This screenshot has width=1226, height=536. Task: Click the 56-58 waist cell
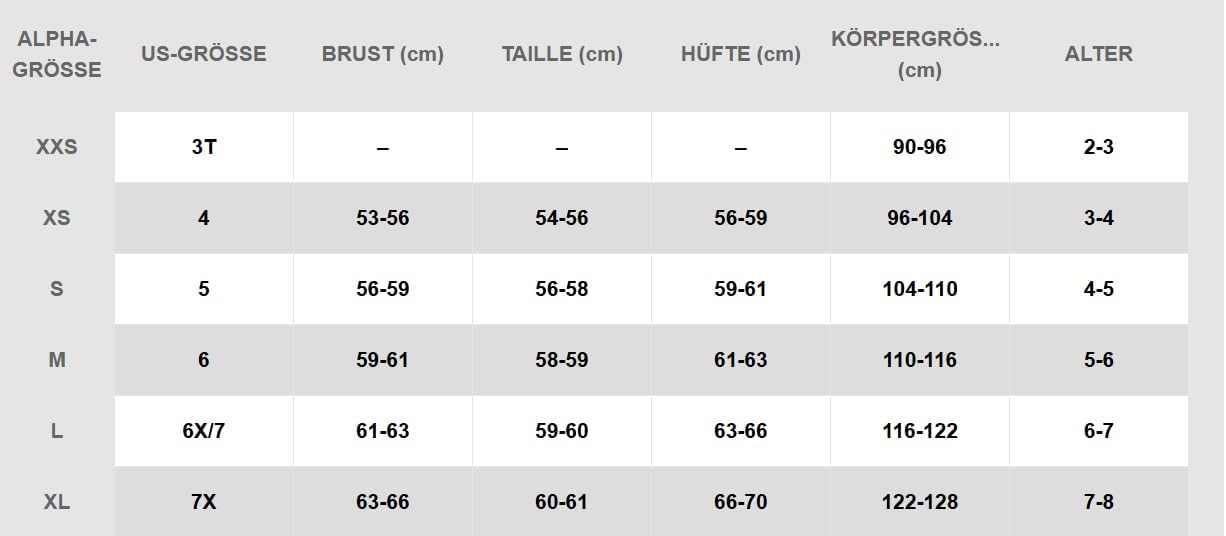point(562,289)
